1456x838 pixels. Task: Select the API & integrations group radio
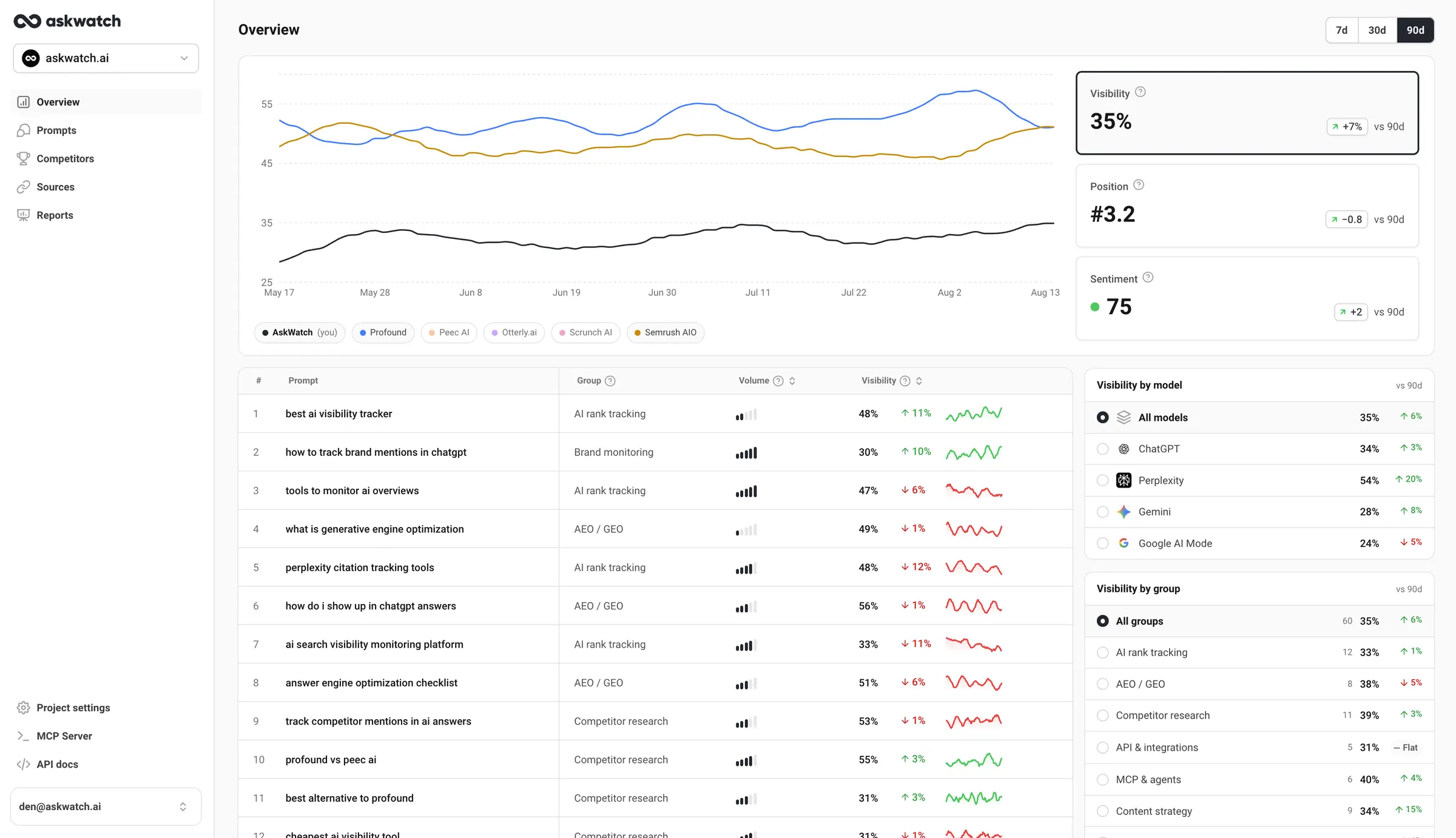(1103, 748)
